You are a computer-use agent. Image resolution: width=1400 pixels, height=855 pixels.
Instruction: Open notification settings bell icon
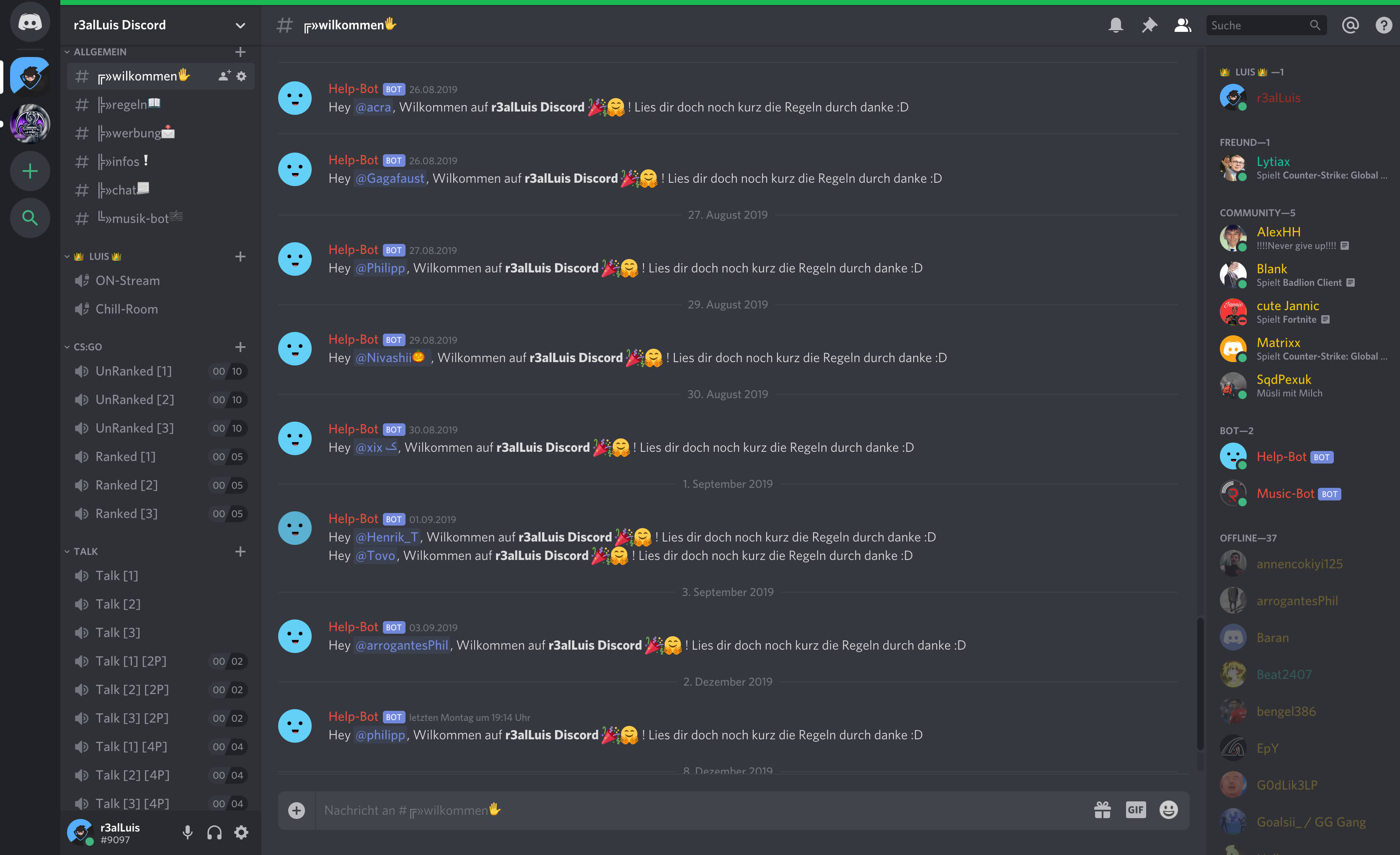[x=1115, y=25]
